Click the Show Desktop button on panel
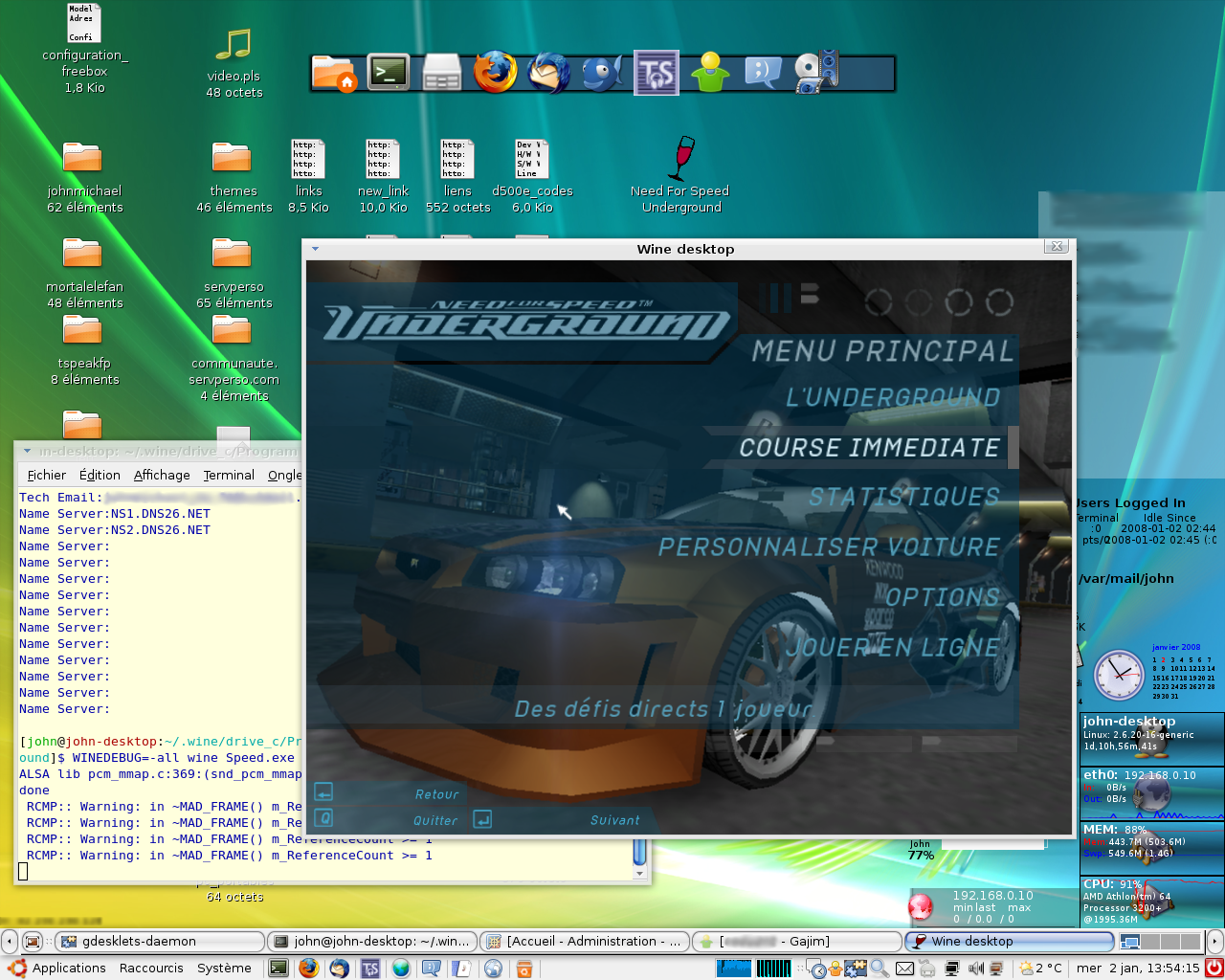The height and width of the screenshot is (980, 1225). point(33,942)
